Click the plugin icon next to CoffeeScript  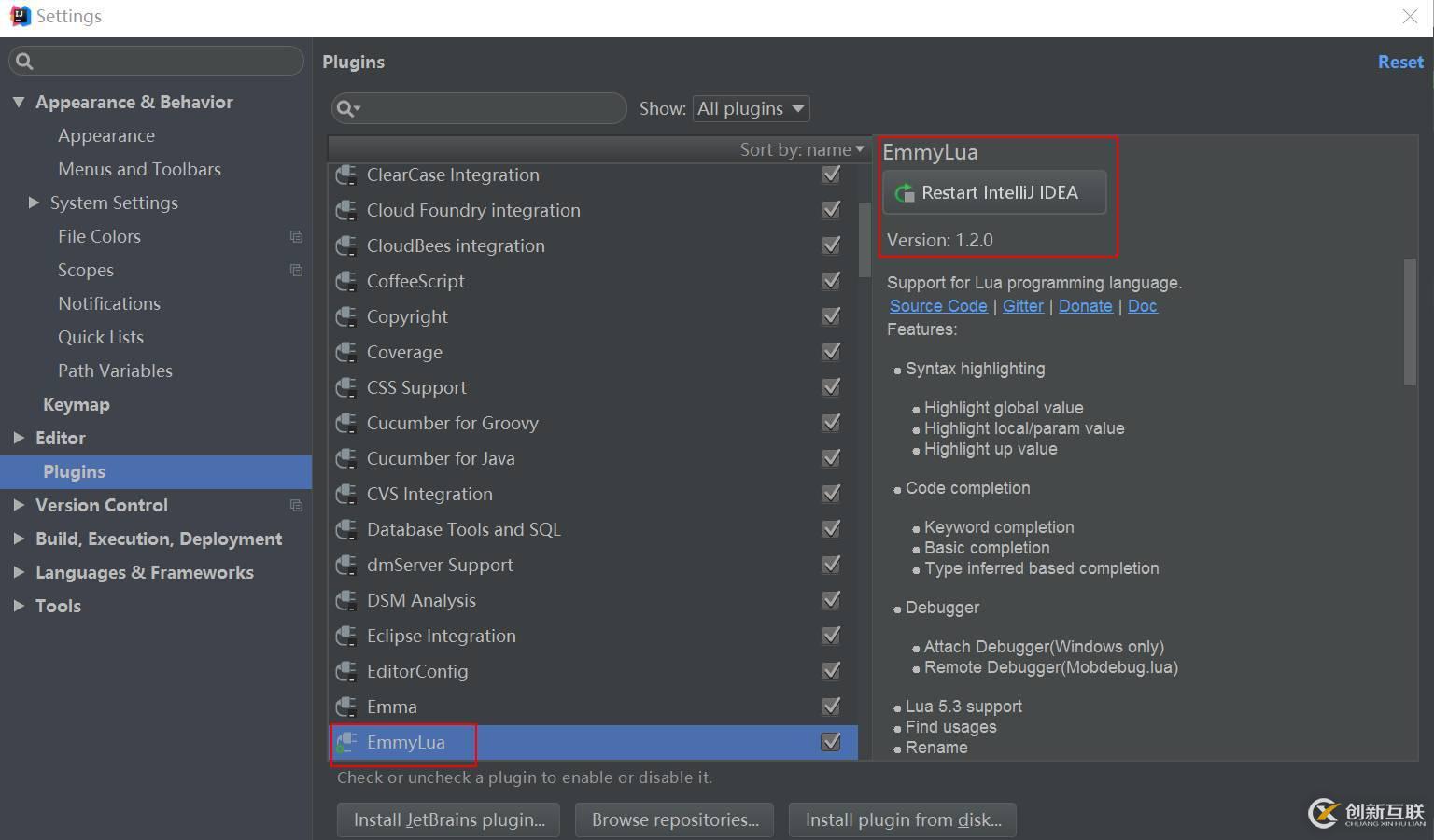pos(346,282)
